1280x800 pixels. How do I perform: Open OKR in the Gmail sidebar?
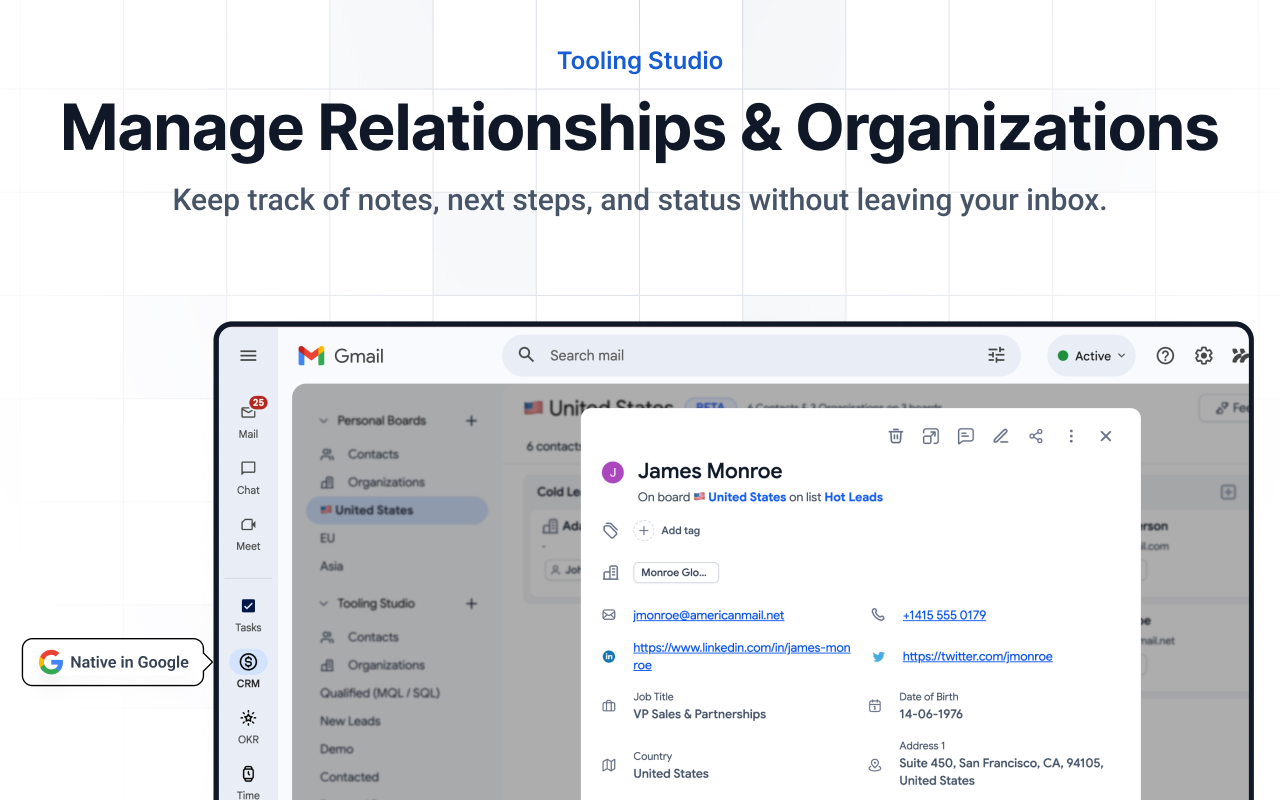click(x=248, y=726)
